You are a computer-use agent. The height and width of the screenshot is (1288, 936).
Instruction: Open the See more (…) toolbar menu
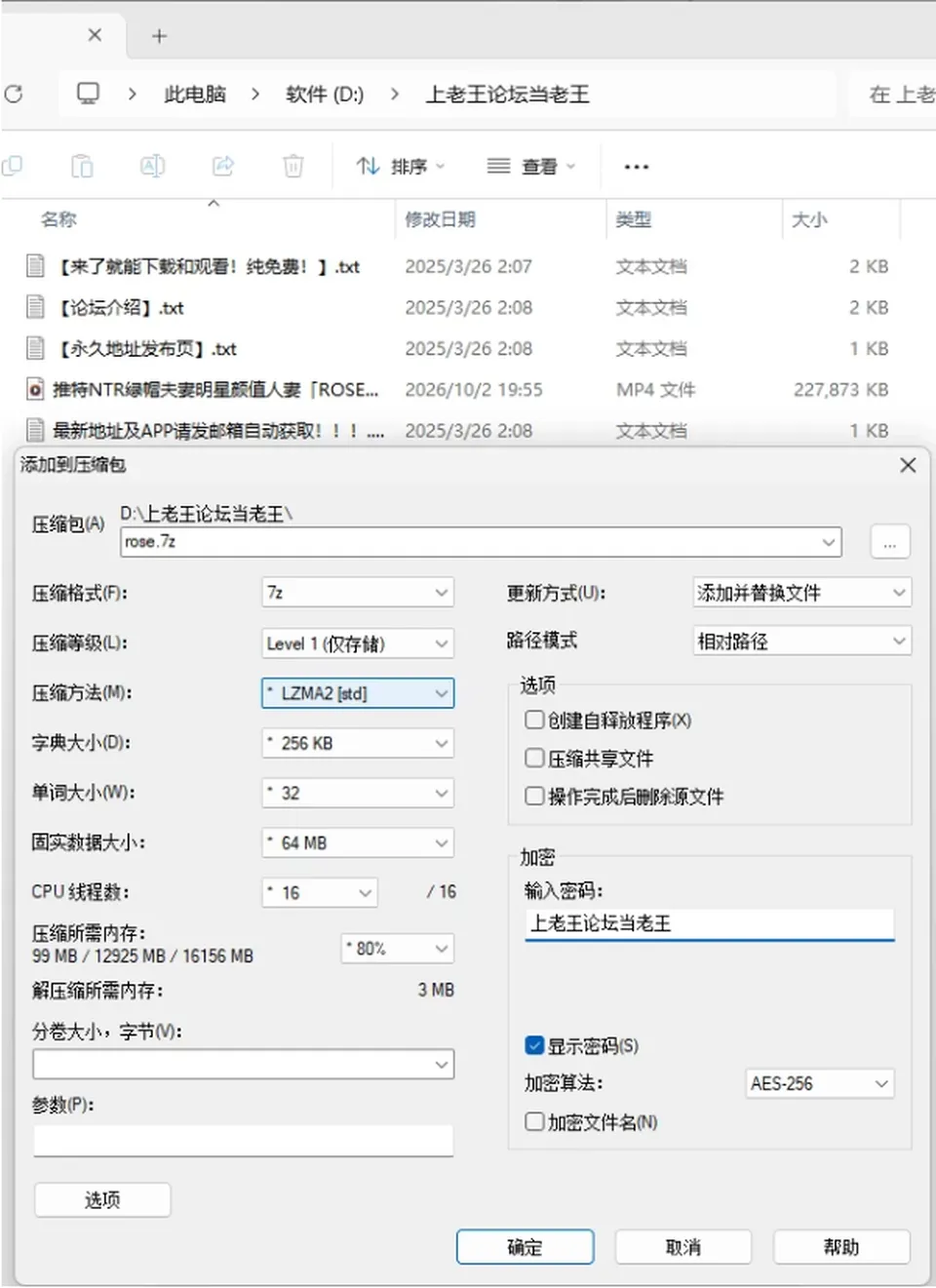pyautogui.click(x=637, y=167)
